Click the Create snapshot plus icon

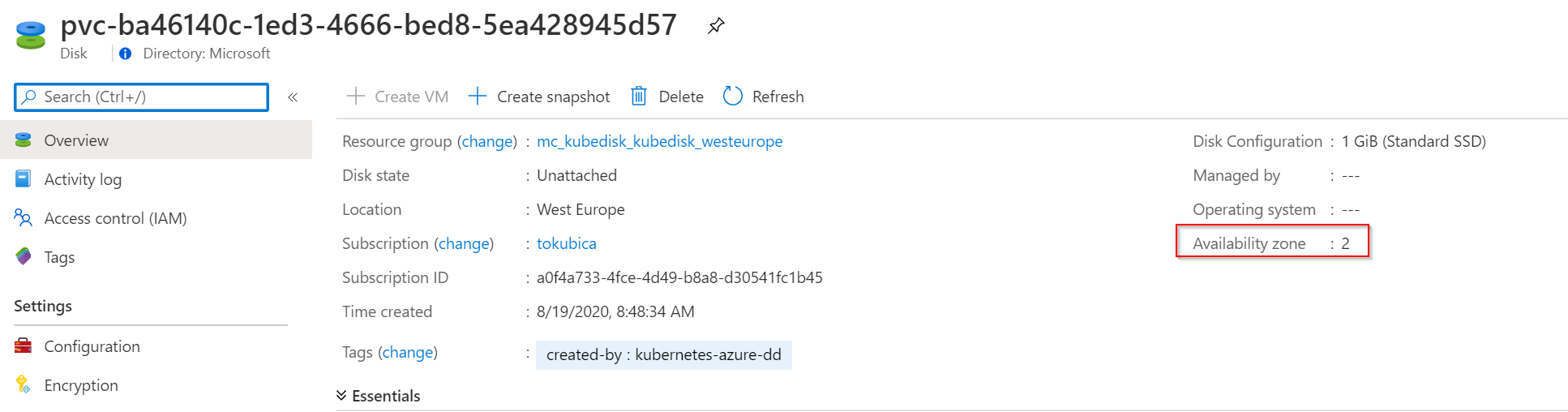point(478,97)
